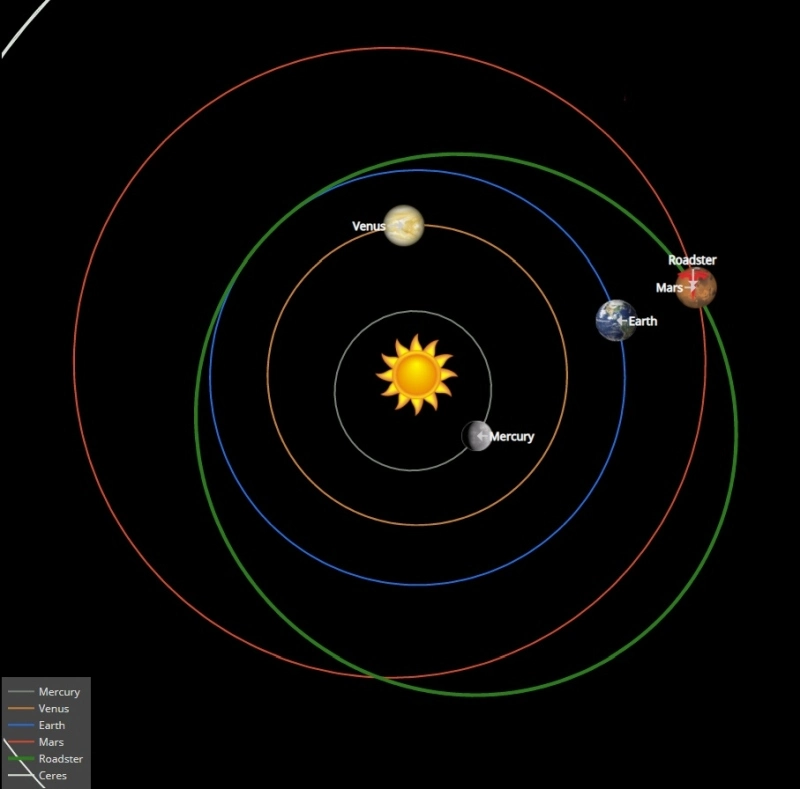Click the Venus text label on the orbit

[x=367, y=226]
